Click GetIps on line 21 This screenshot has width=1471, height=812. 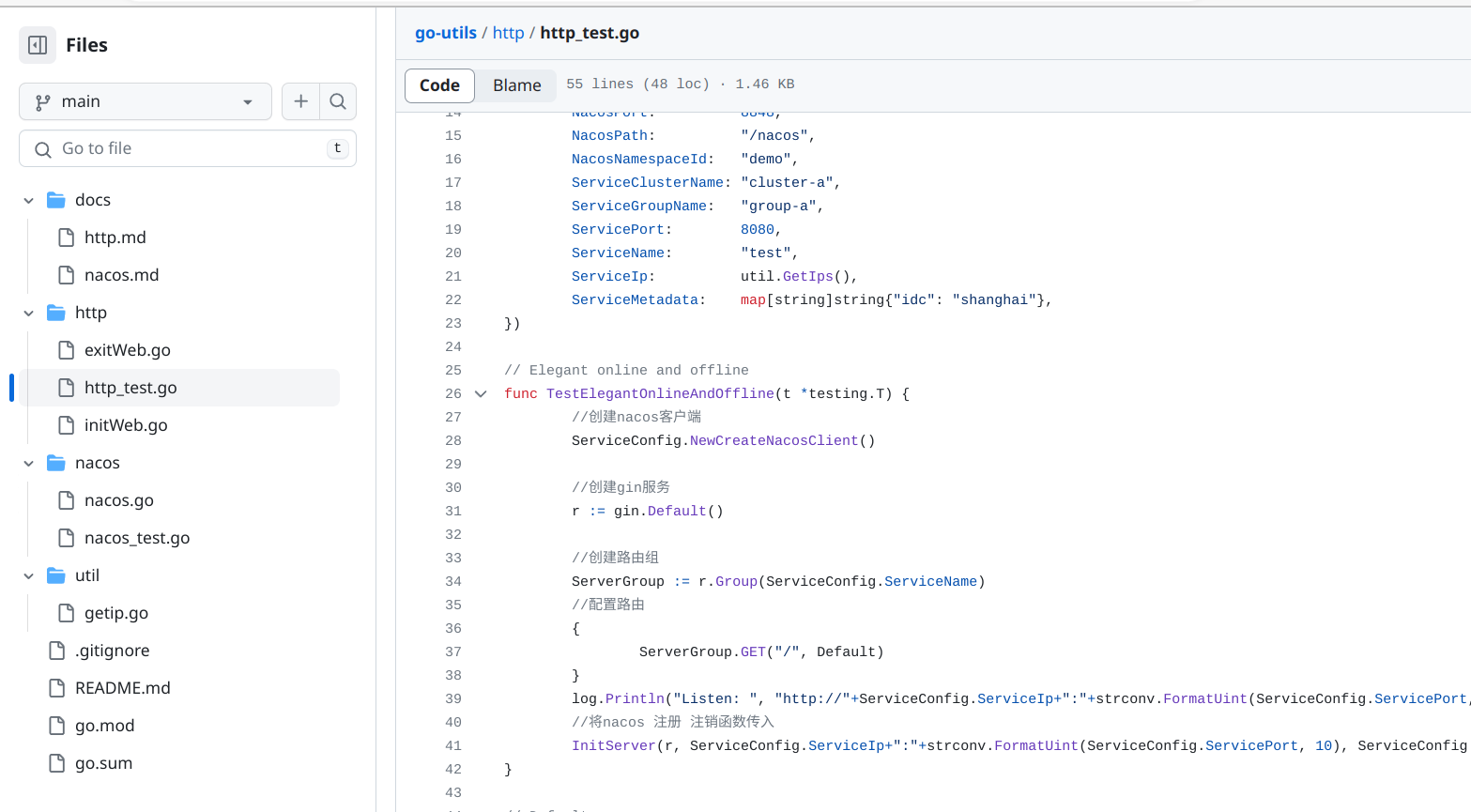click(808, 277)
